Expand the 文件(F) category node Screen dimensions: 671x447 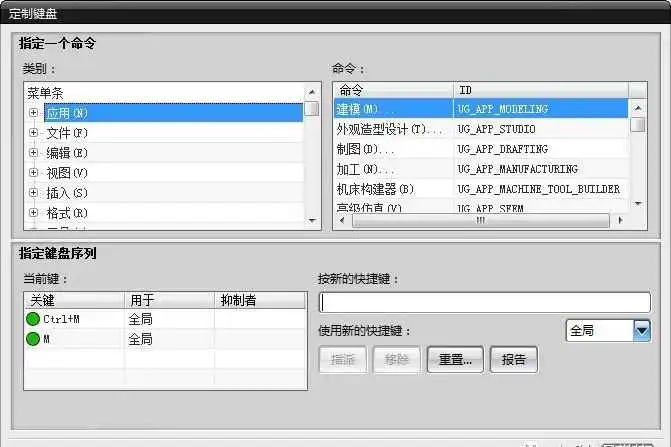tap(33, 133)
